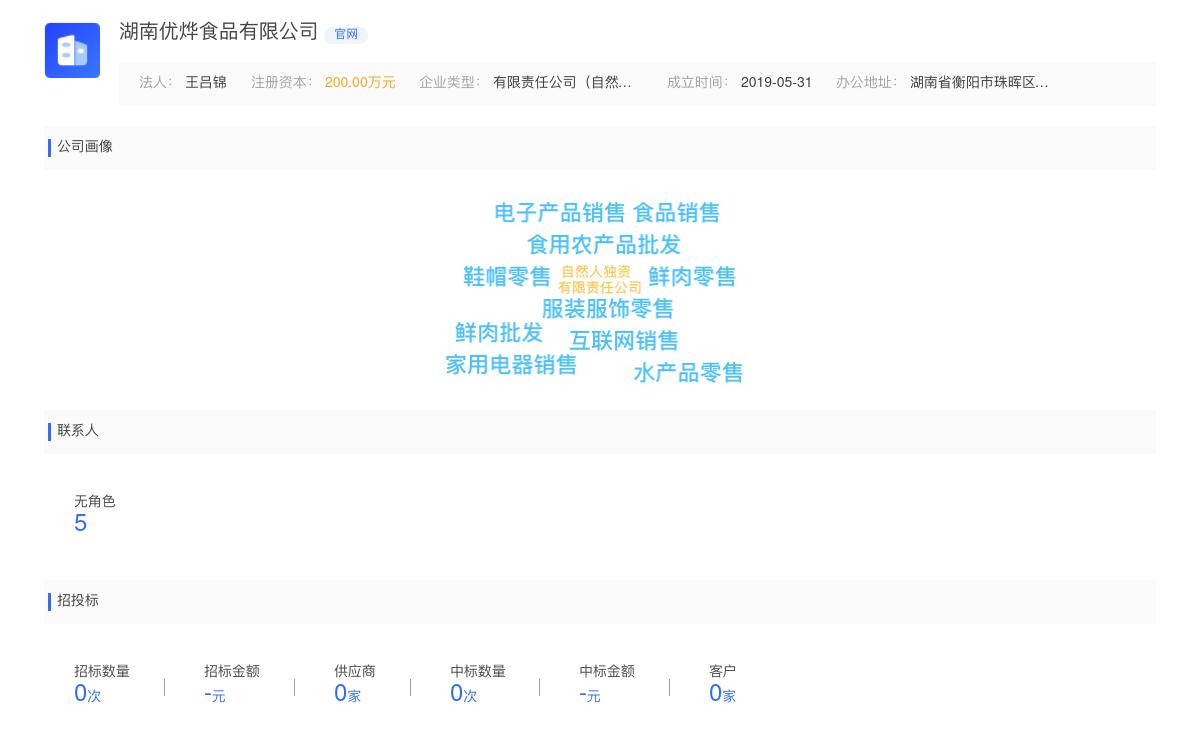This screenshot has width=1200, height=752.
Task: Click word cloud tag 服装服饰零售
Action: coord(607,309)
